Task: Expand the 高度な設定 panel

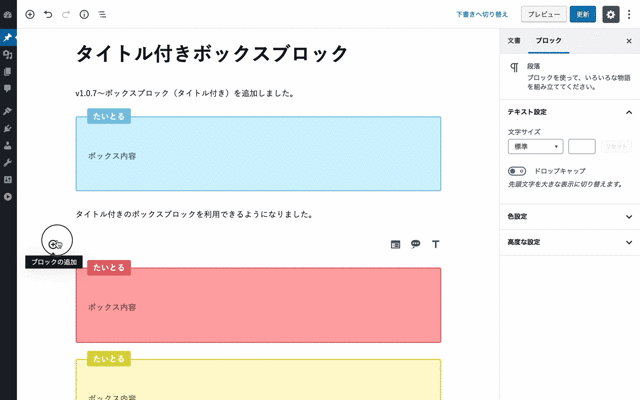Action: 569,242
